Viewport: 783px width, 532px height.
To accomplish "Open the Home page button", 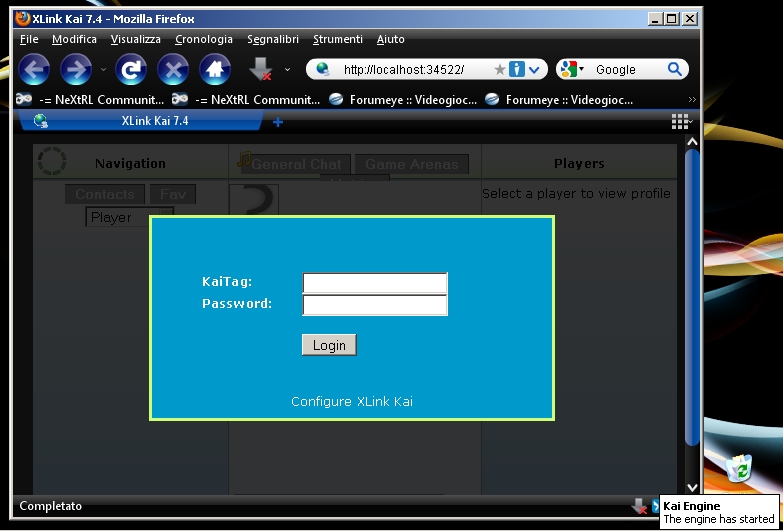I will point(215,69).
